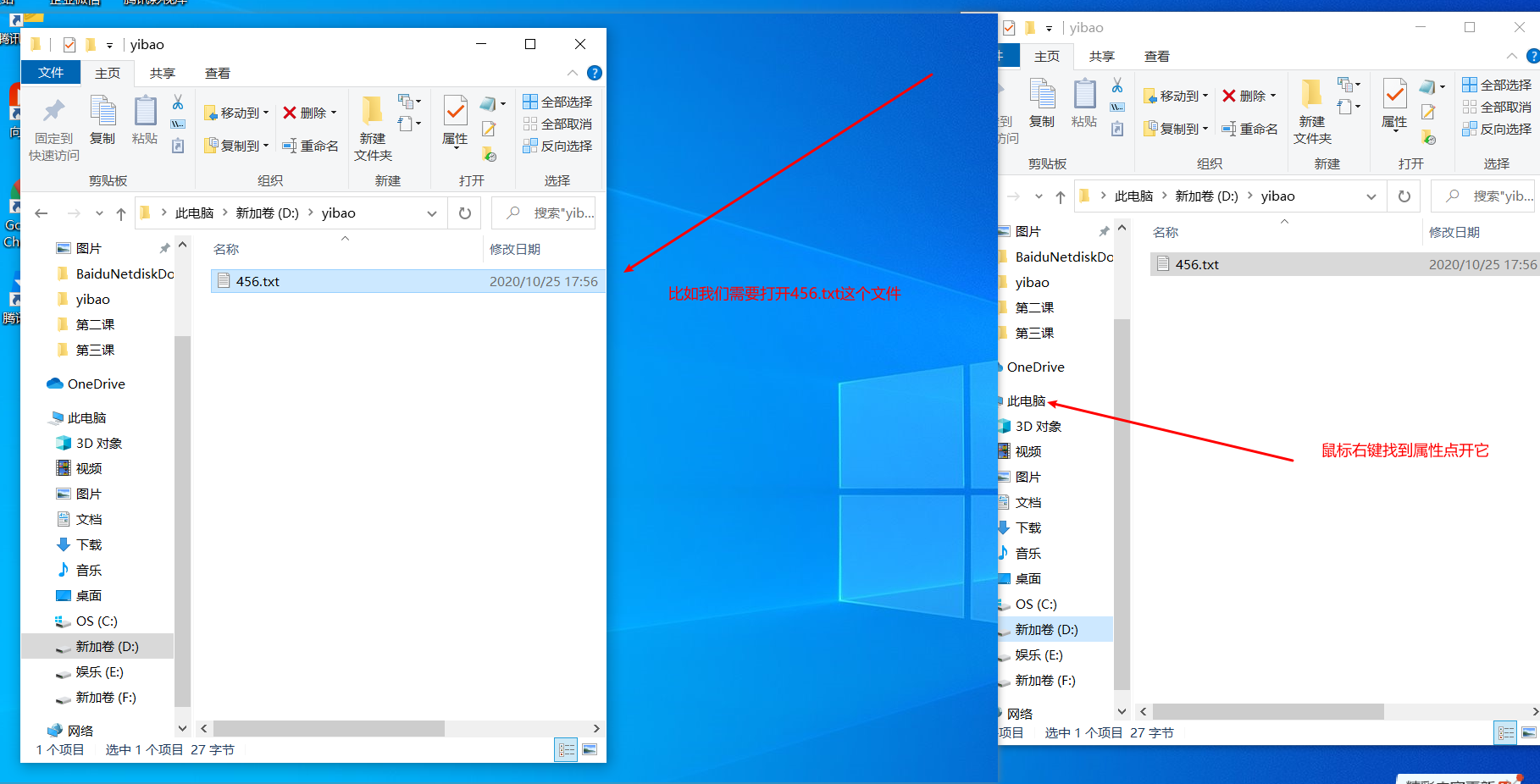Open Copy To dropdown in left window
Viewport: 1540px width, 784px height.
(237, 146)
